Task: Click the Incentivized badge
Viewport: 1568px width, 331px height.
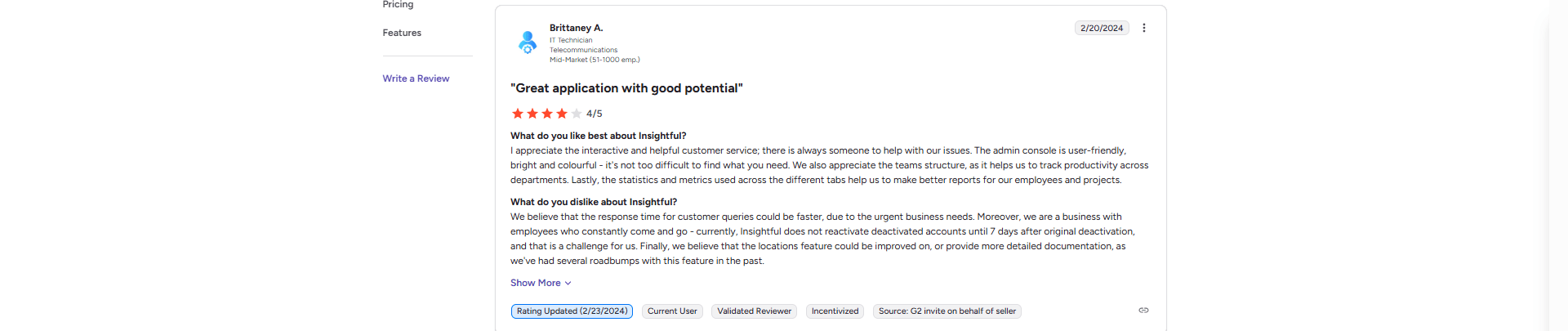Action: [x=835, y=311]
